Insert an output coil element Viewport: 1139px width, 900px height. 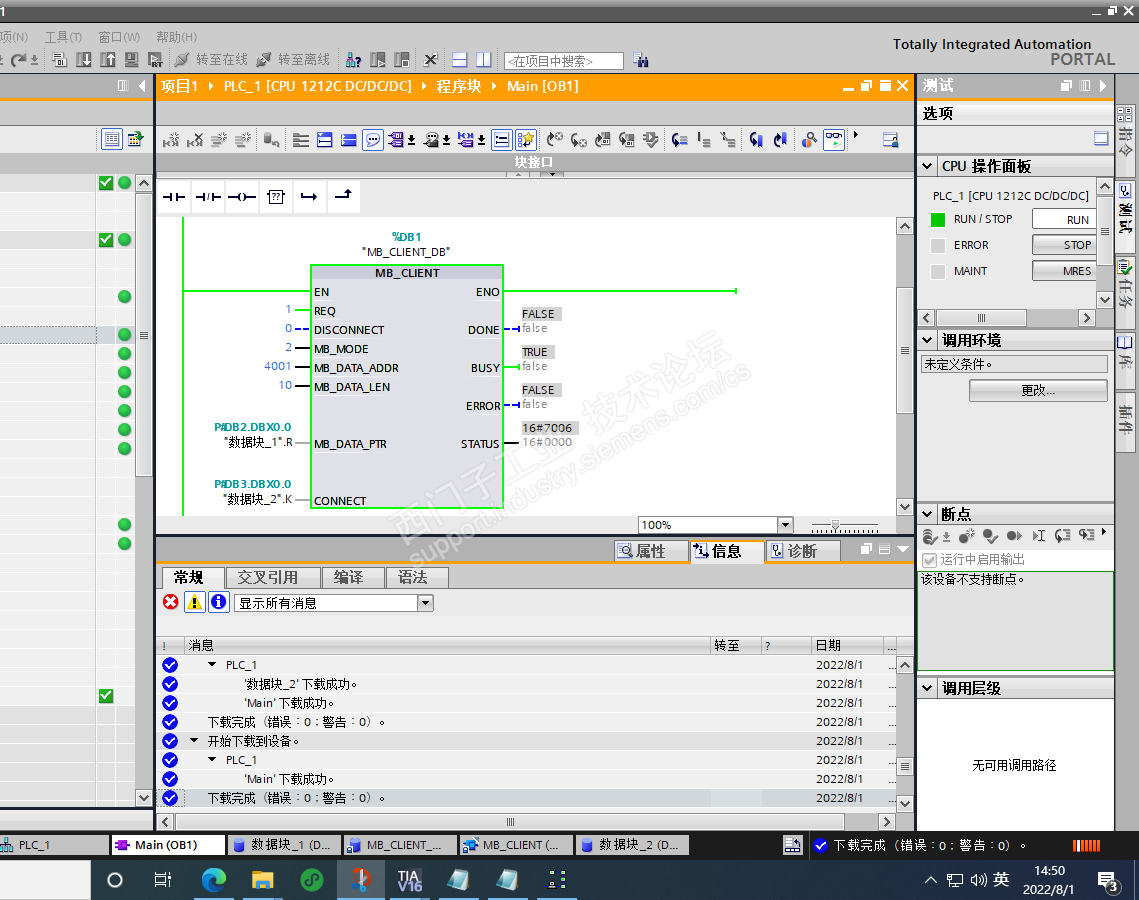pyautogui.click(x=241, y=198)
